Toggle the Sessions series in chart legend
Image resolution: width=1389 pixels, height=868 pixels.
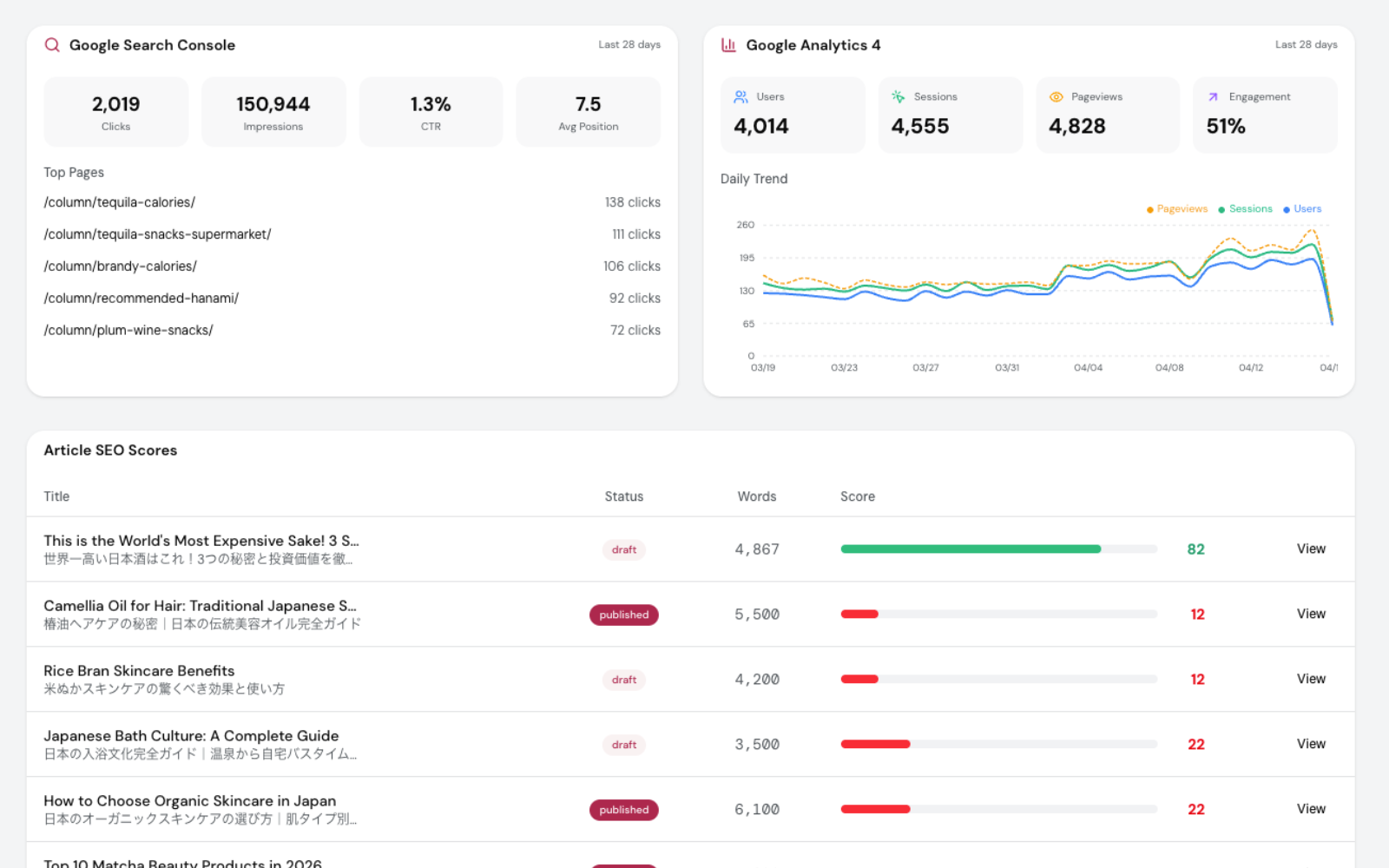tap(1246, 209)
